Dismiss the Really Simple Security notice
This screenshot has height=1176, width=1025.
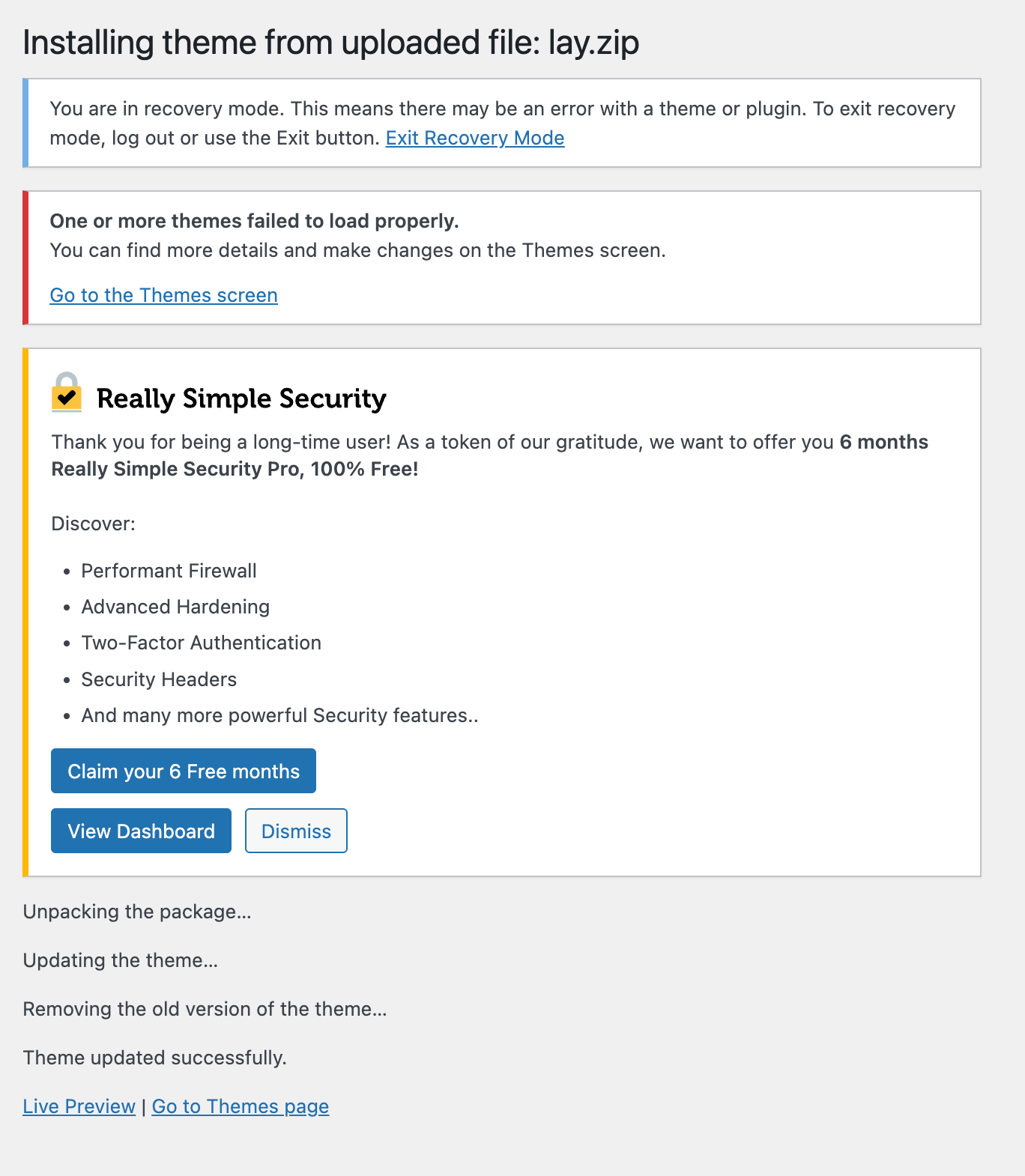[x=296, y=831]
